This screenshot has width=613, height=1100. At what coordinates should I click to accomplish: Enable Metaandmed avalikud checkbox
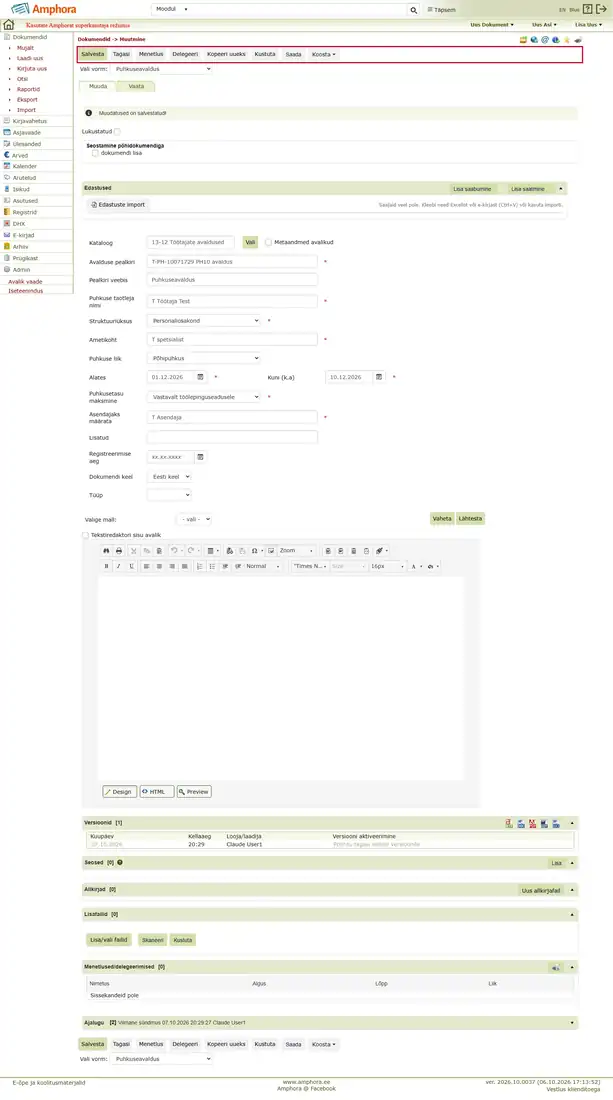[269, 242]
